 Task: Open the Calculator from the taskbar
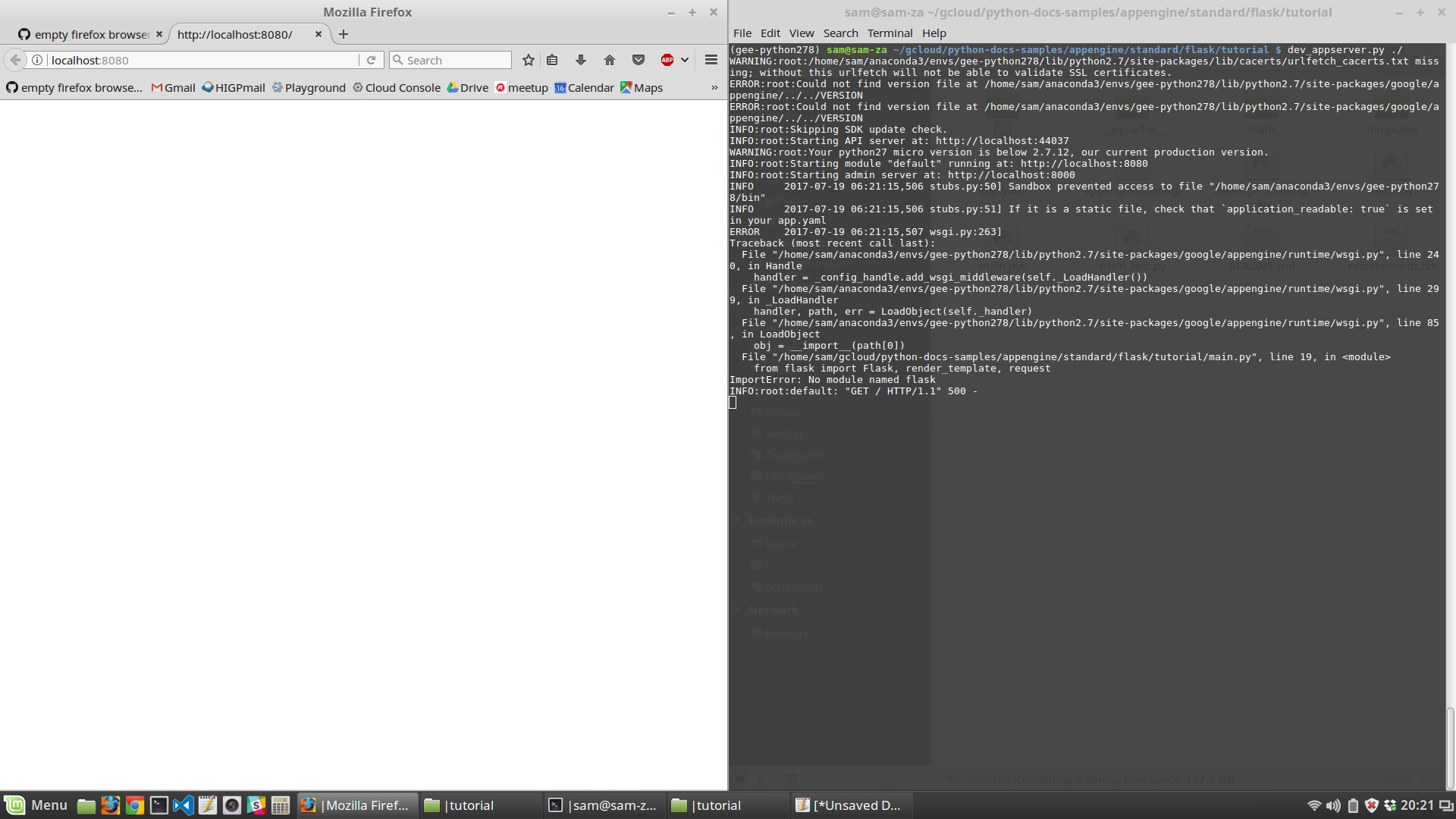(280, 805)
